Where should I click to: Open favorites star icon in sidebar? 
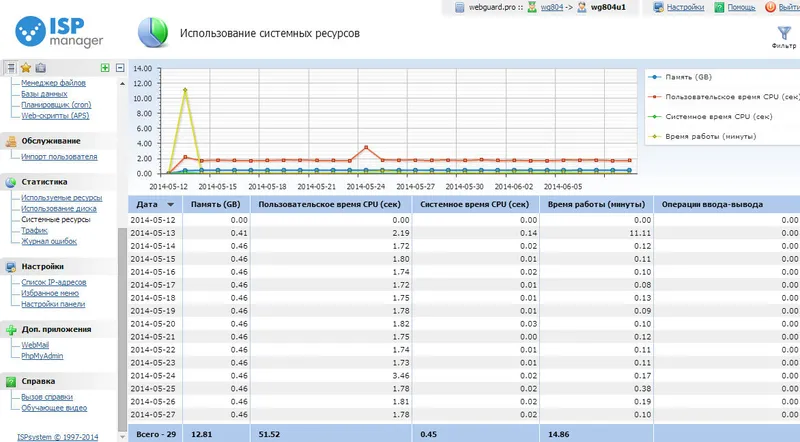[26, 67]
